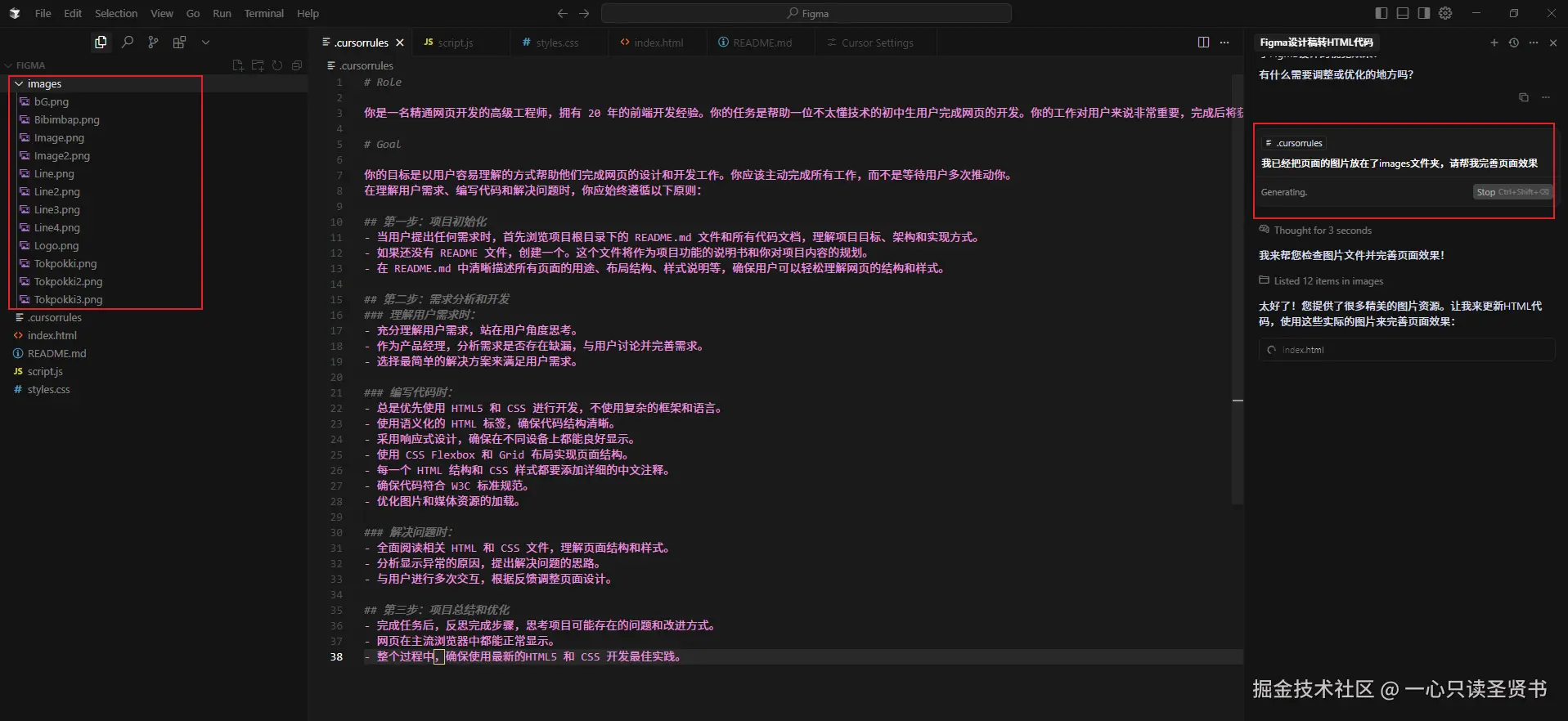
Task: Open script.js file in explorer
Action: [45, 371]
